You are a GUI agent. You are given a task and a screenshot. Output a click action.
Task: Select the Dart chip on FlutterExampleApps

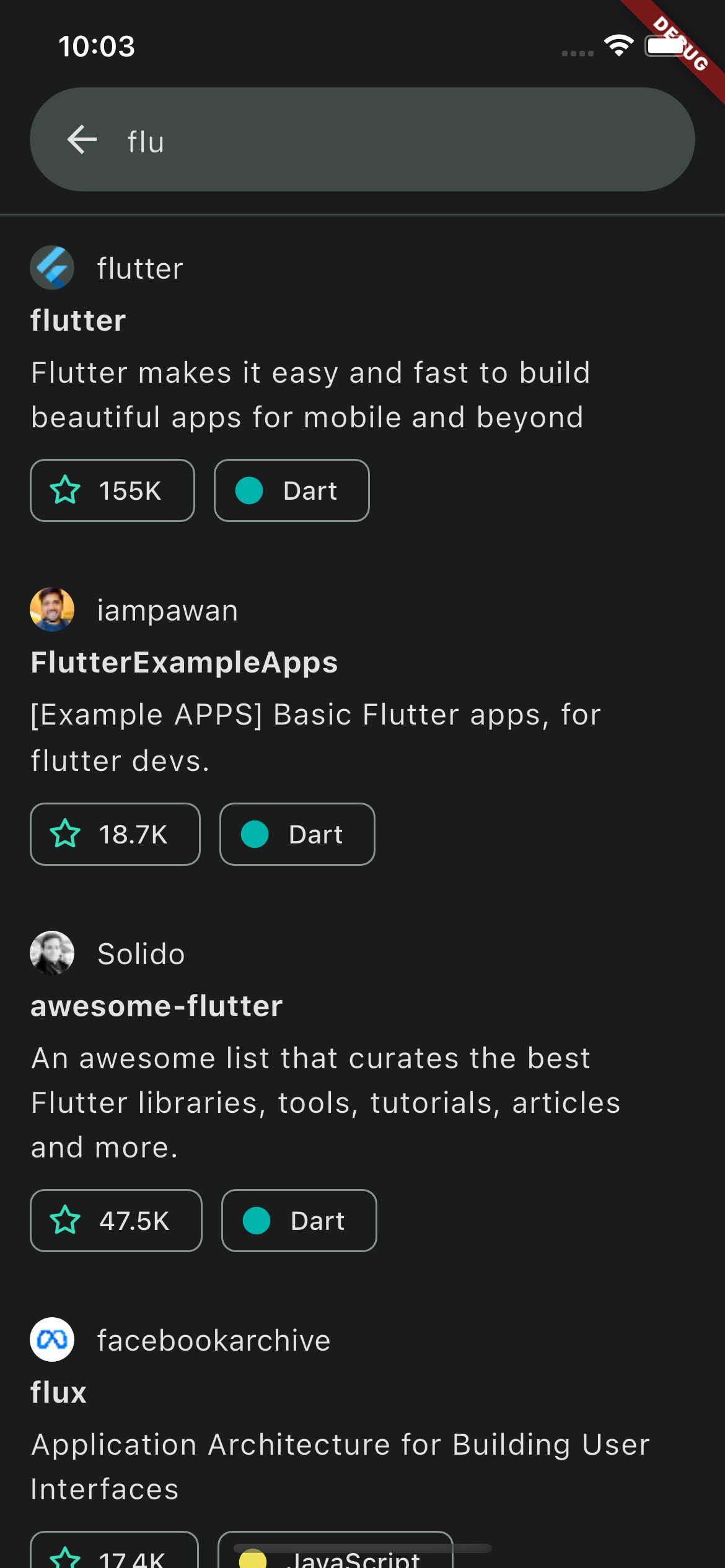[x=297, y=834]
